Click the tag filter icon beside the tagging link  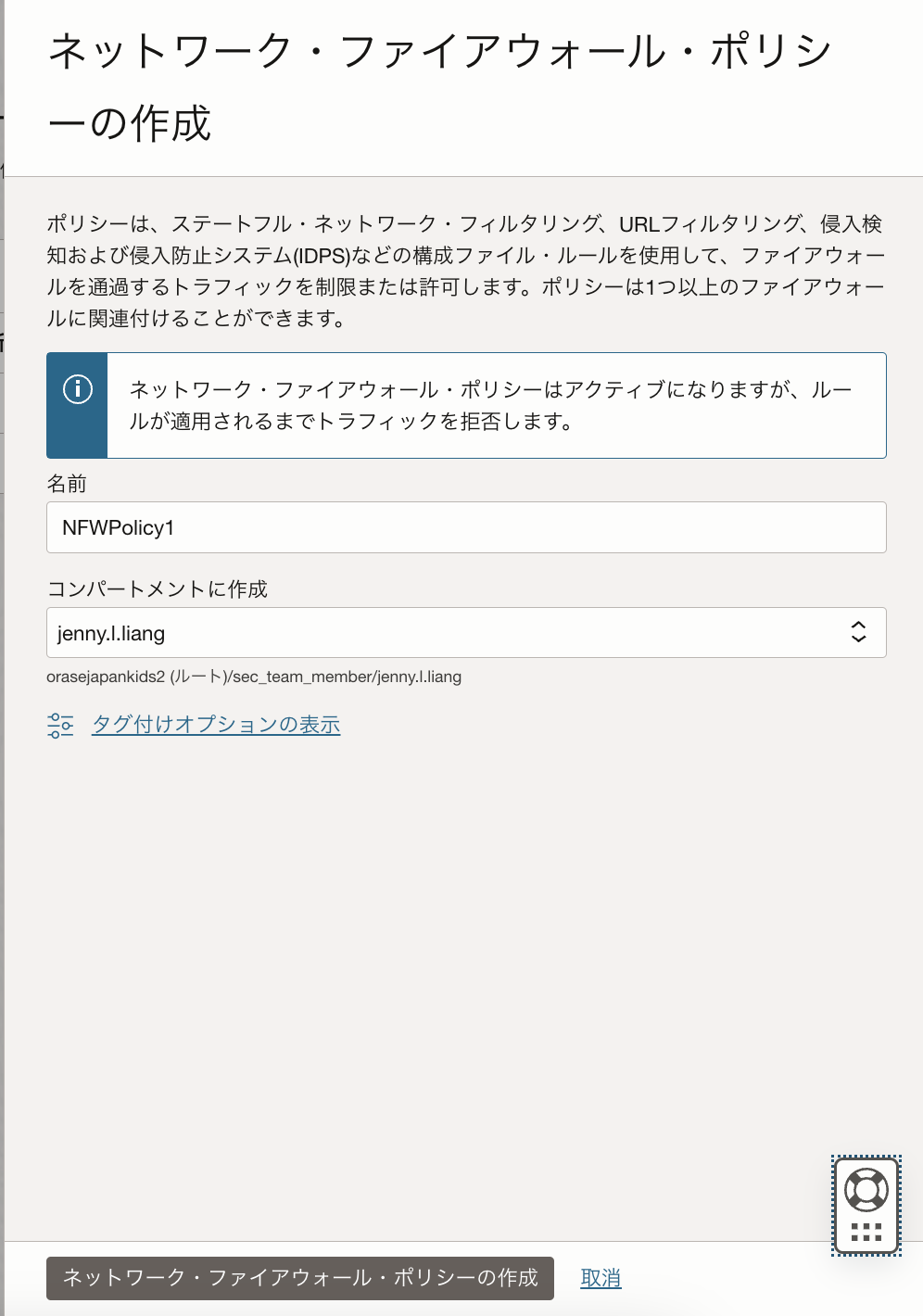coord(59,725)
